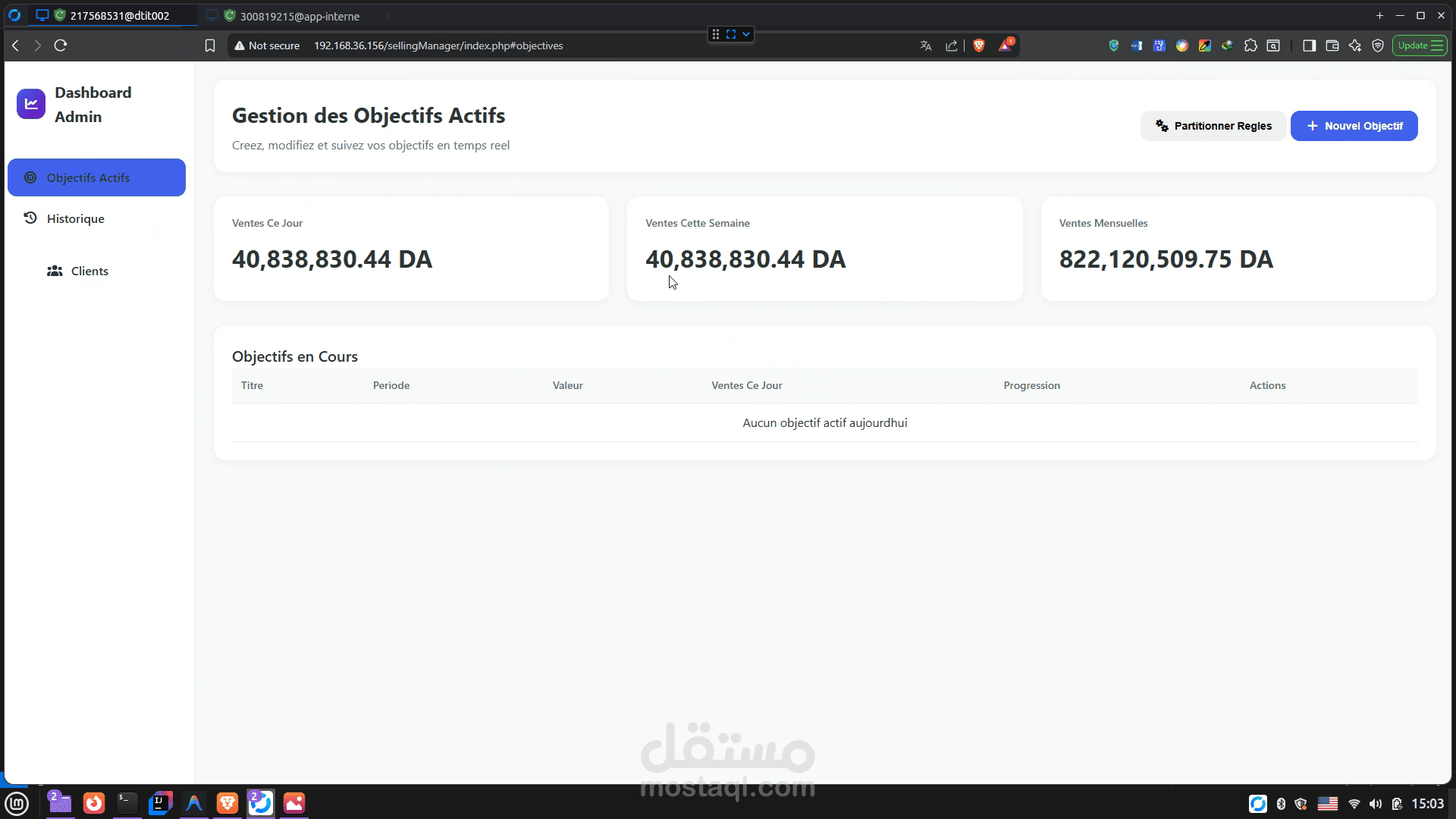
Task: Click the Nouvel Objectif button
Action: coord(1354,126)
